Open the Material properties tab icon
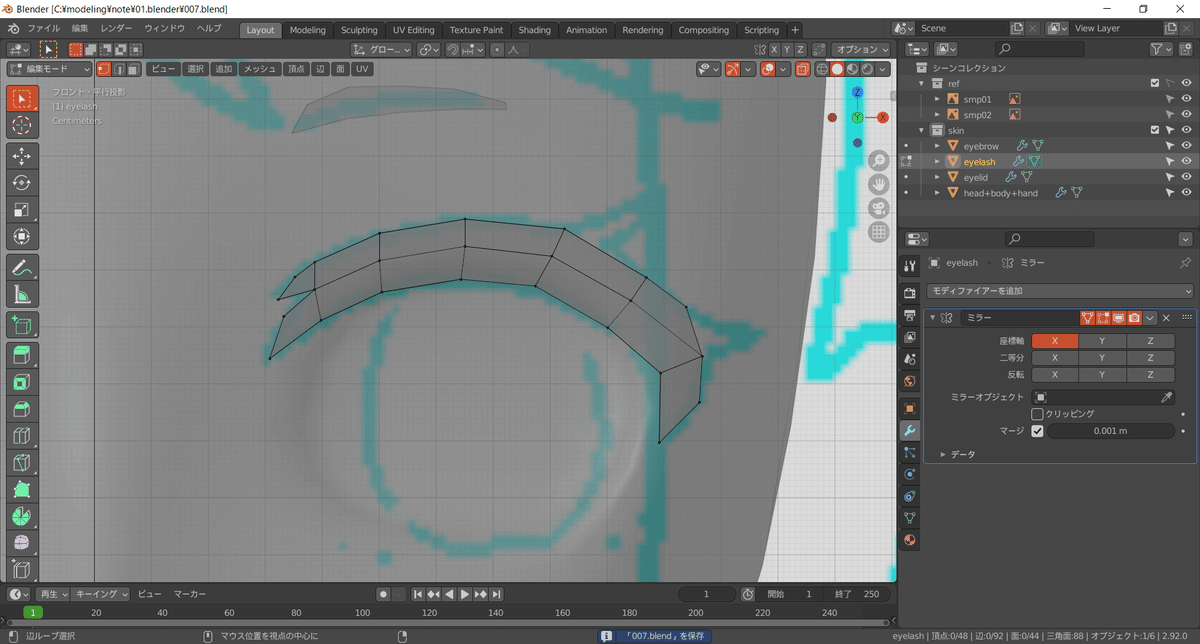 909,540
